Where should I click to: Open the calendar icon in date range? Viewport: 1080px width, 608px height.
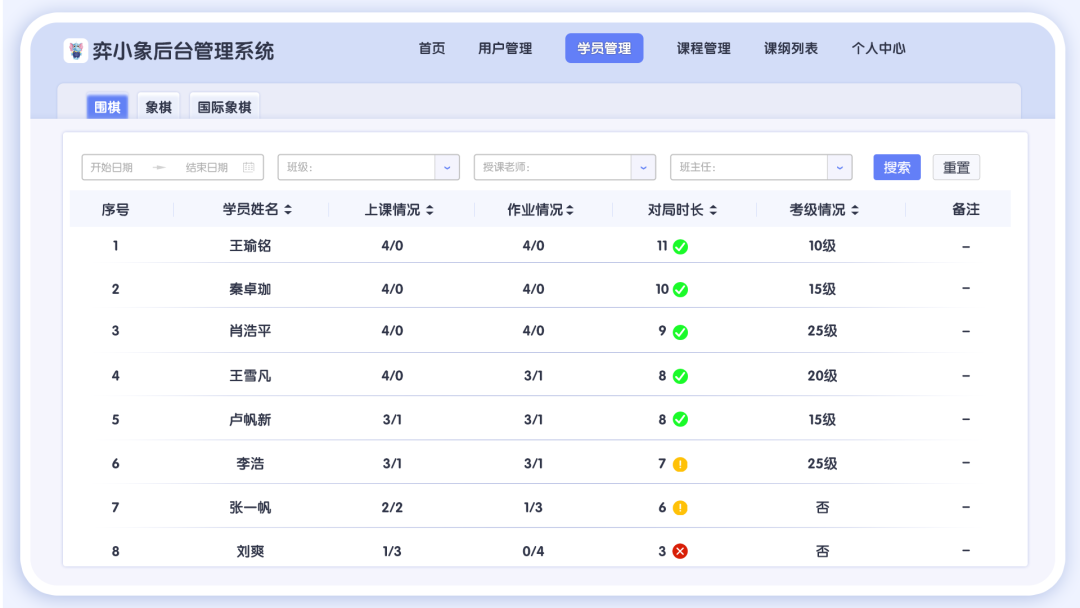[249, 167]
